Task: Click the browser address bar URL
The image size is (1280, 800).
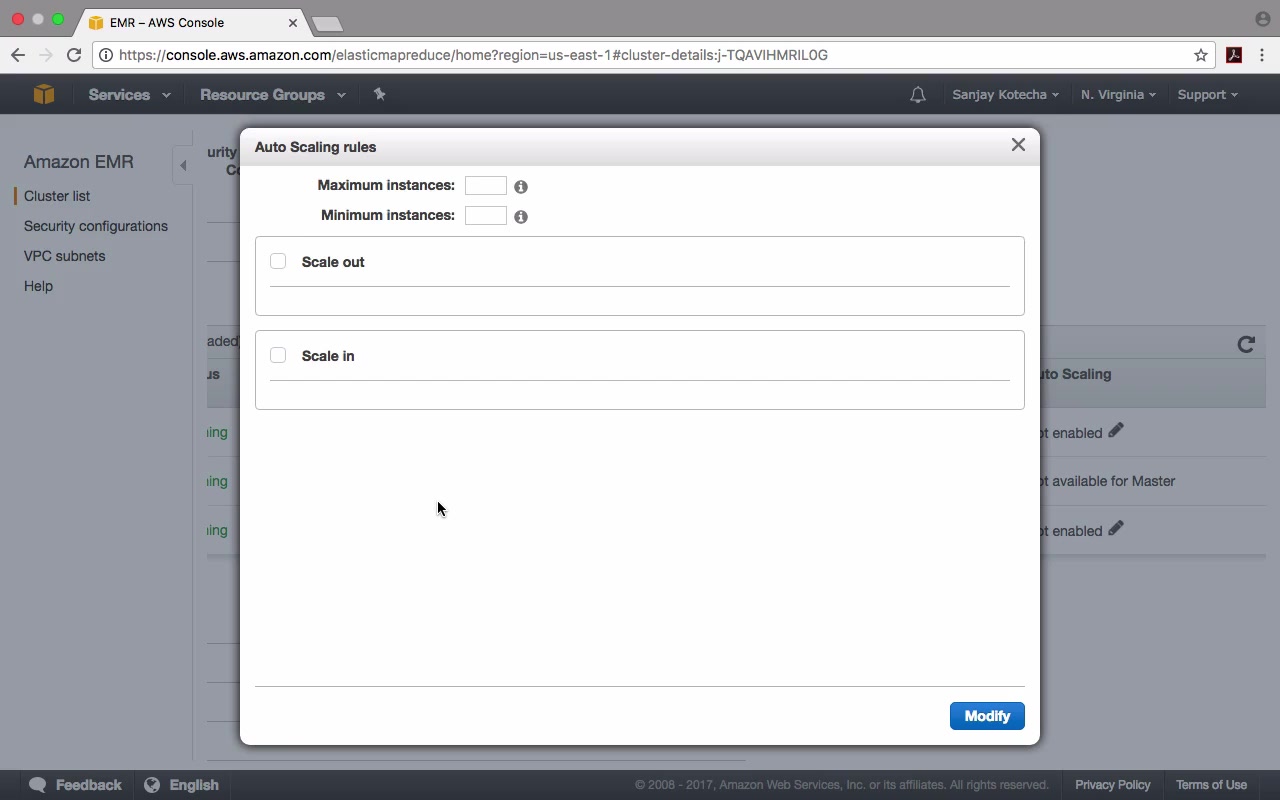Action: click(x=473, y=55)
